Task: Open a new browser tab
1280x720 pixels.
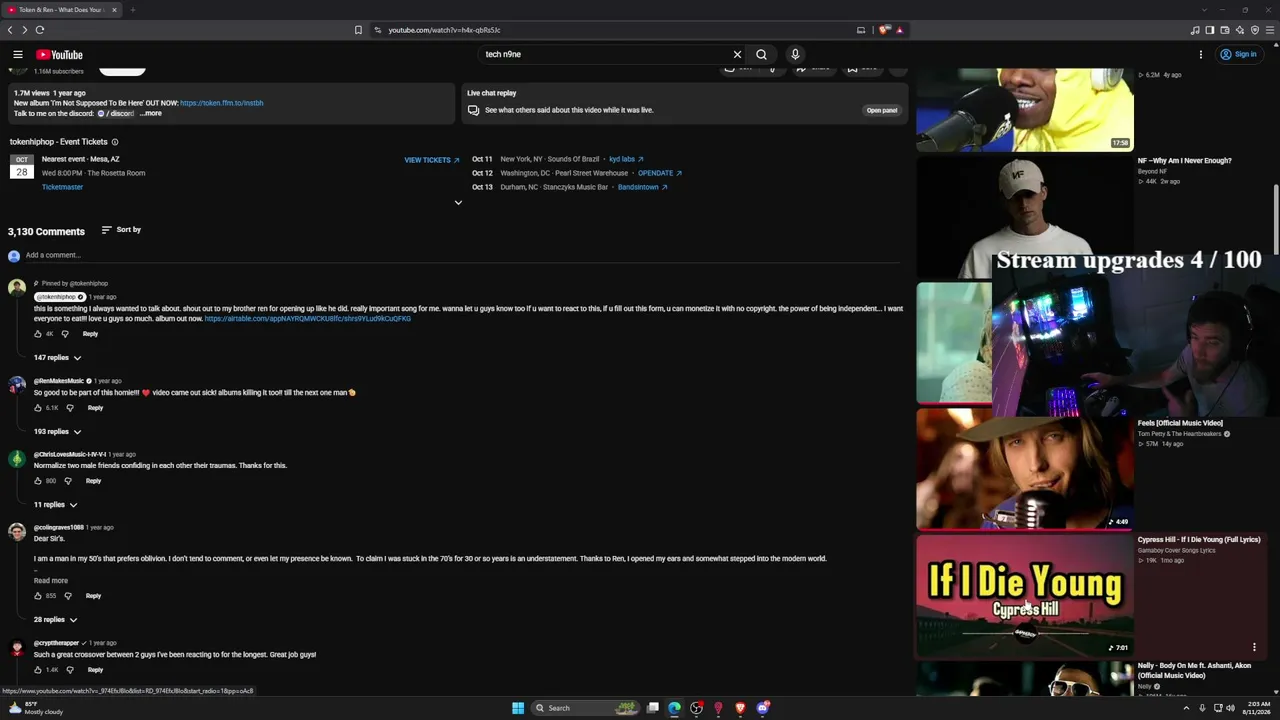Action: [x=132, y=10]
